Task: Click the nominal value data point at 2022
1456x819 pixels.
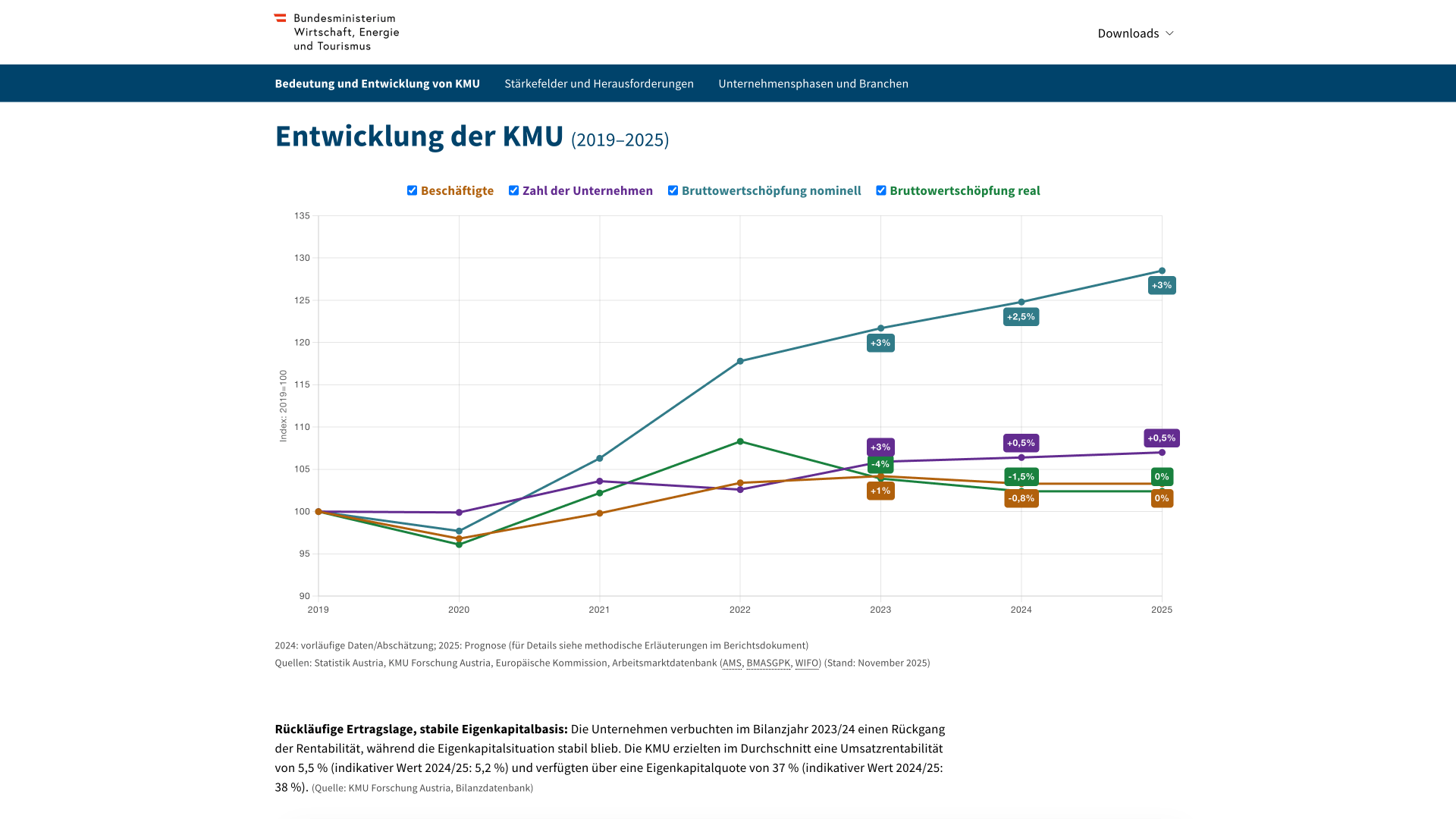Action: [x=740, y=361]
